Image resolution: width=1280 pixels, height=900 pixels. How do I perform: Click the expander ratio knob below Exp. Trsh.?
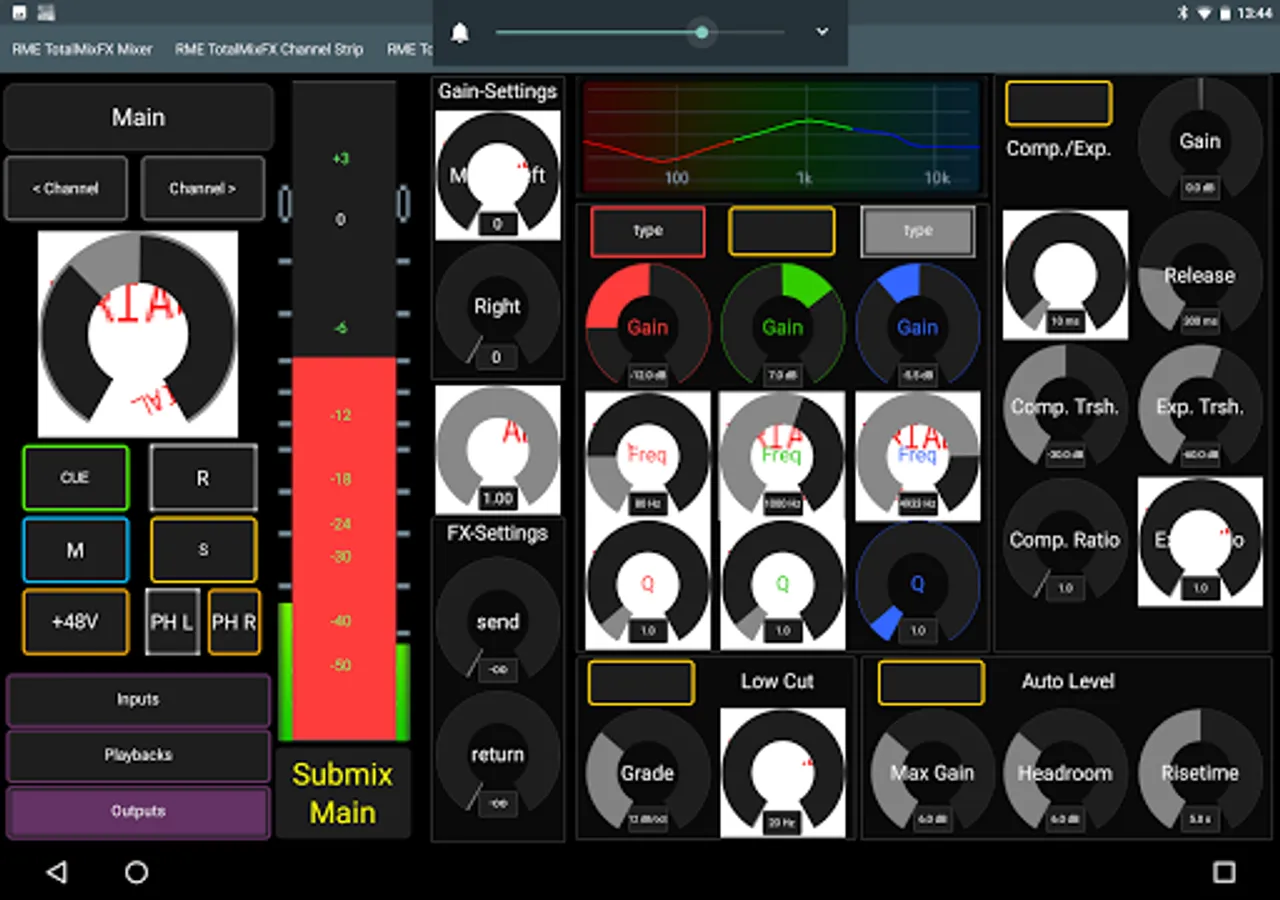click(1200, 541)
